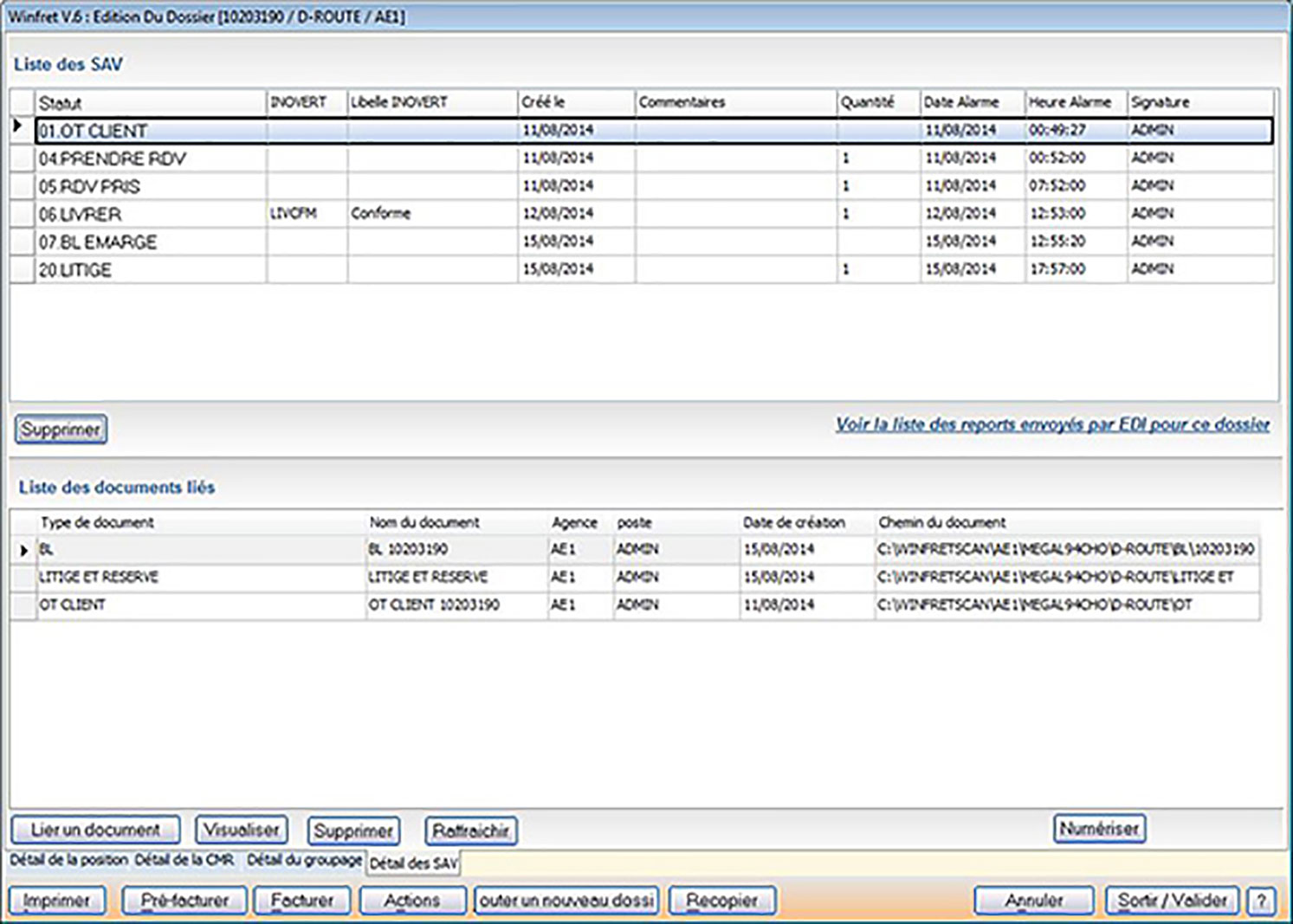Click the Sortir / Valider button

(x=1173, y=900)
